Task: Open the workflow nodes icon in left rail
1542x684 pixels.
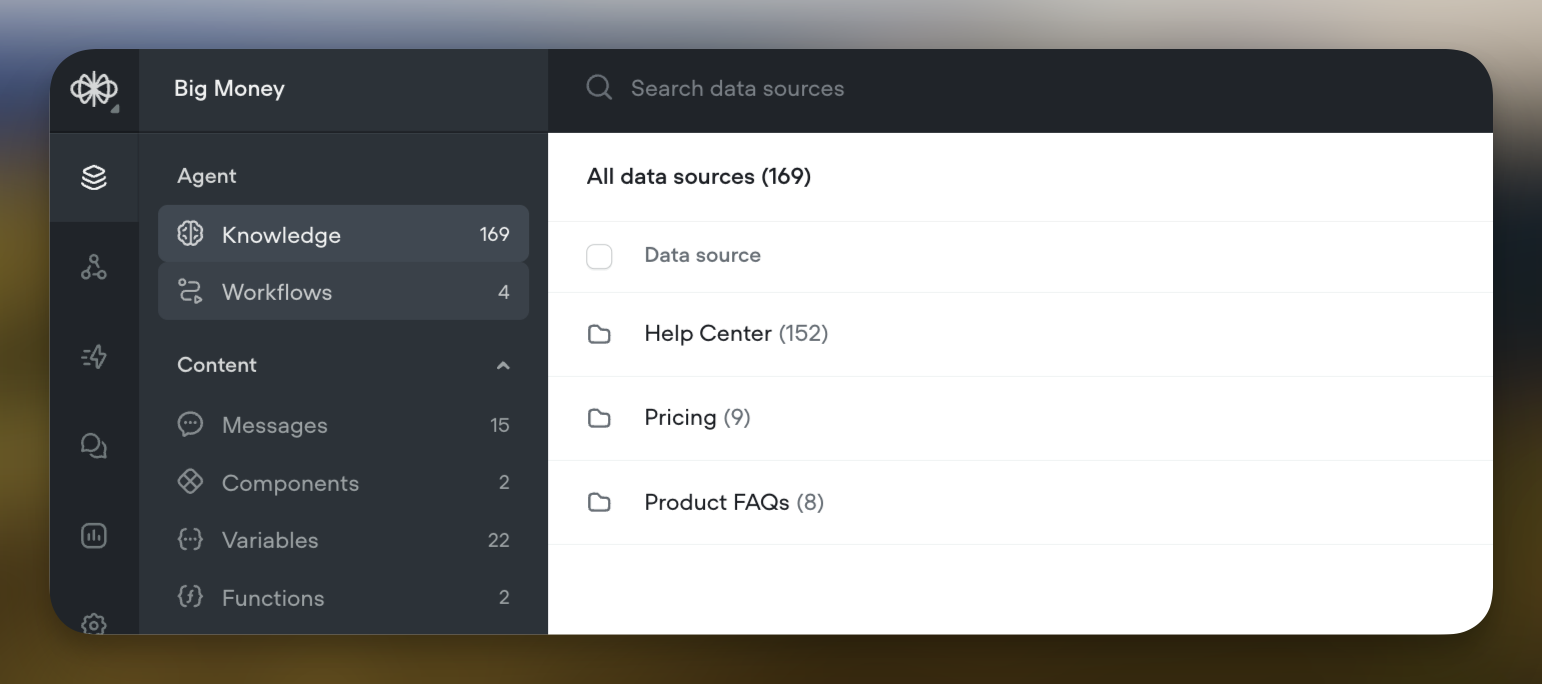Action: (x=93, y=266)
